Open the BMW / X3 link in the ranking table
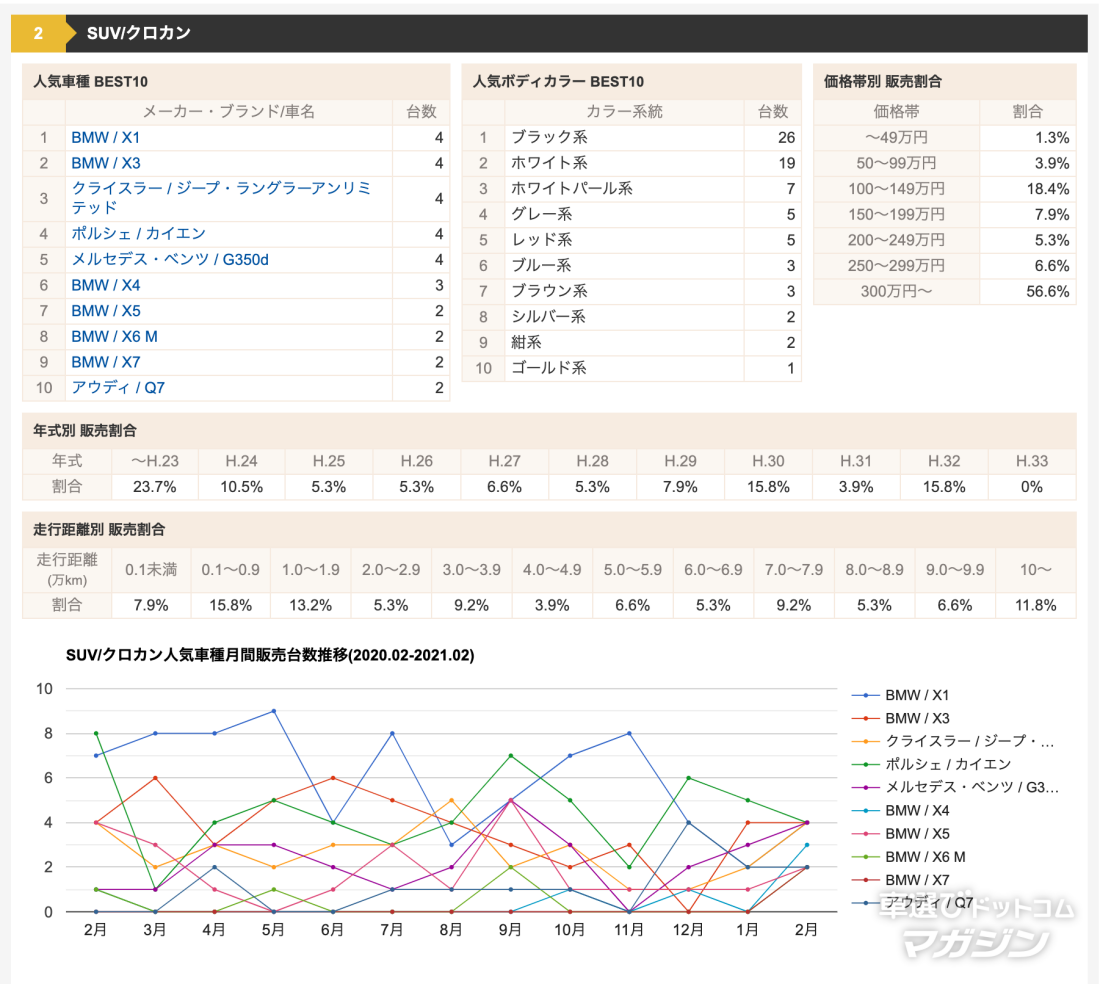The image size is (1100, 984). tap(105, 163)
